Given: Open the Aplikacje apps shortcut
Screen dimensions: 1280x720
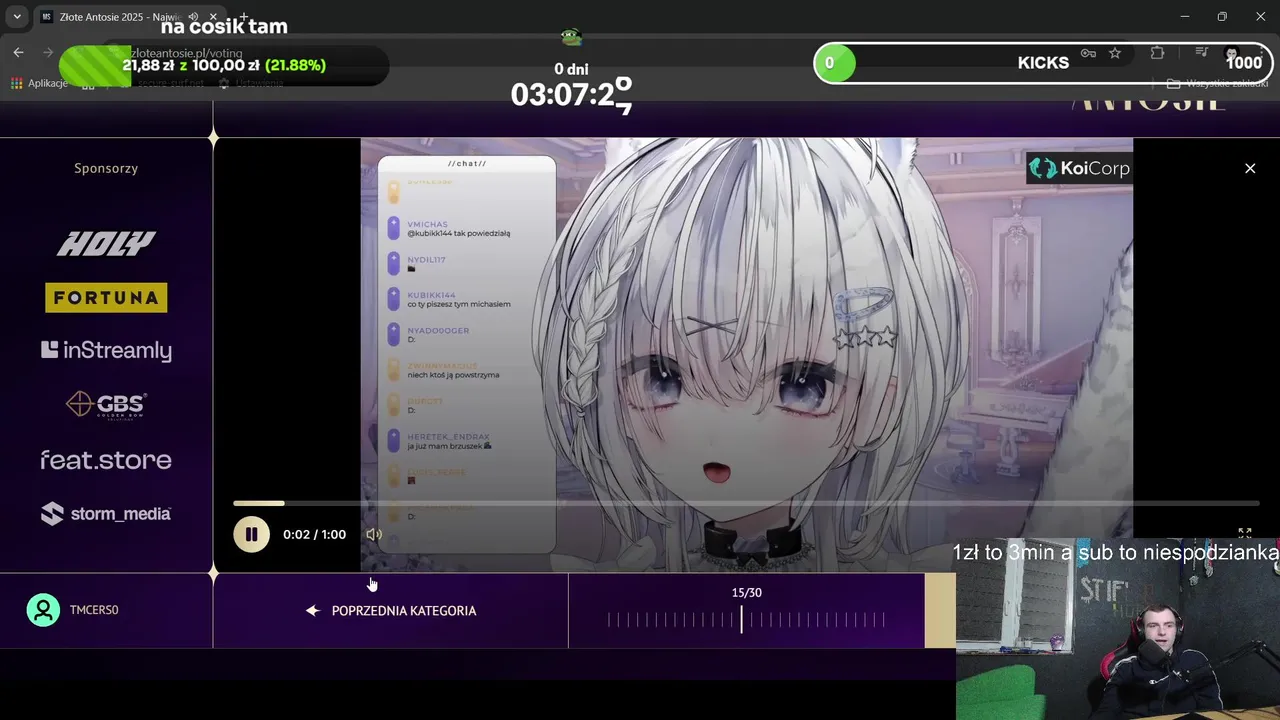Looking at the screenshot, I should point(39,83).
